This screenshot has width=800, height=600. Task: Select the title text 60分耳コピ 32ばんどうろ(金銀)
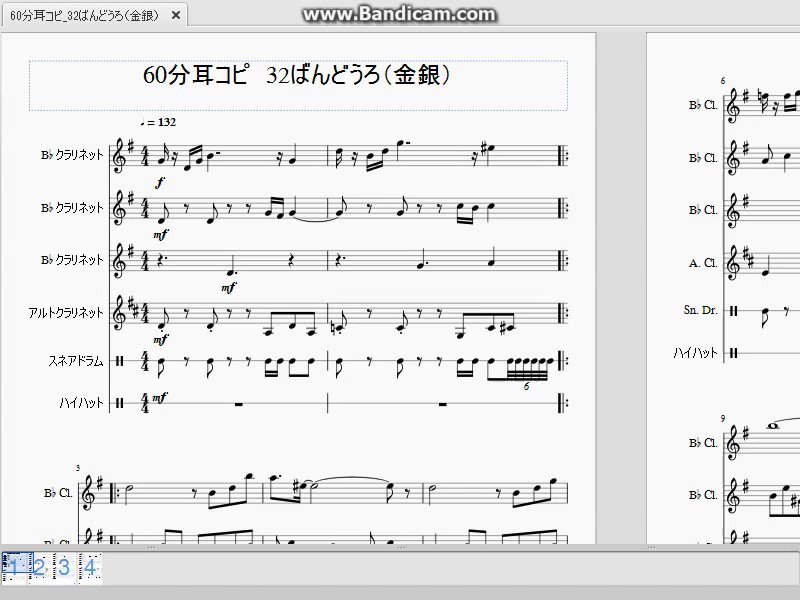coord(297,75)
